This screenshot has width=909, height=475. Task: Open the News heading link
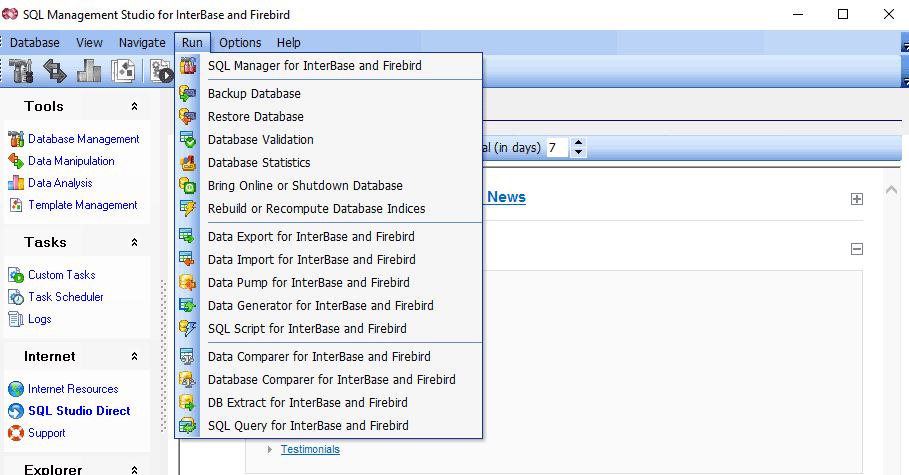[506, 197]
